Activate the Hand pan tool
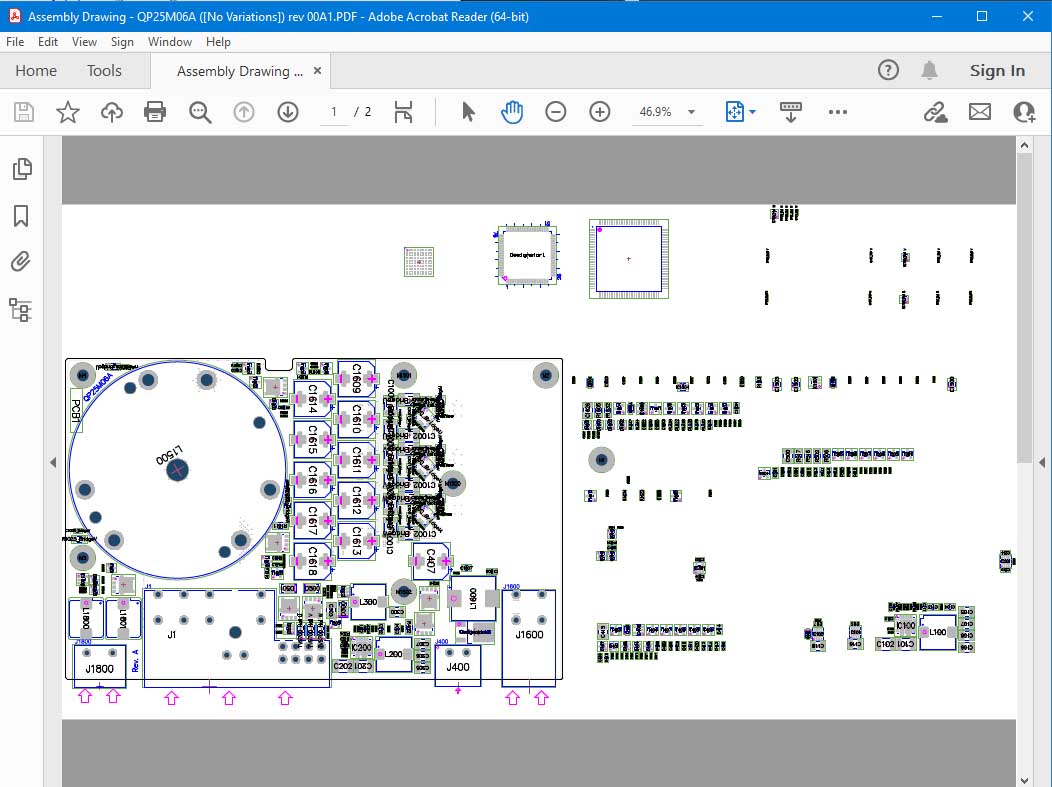Image resolution: width=1052 pixels, height=787 pixels. (512, 112)
